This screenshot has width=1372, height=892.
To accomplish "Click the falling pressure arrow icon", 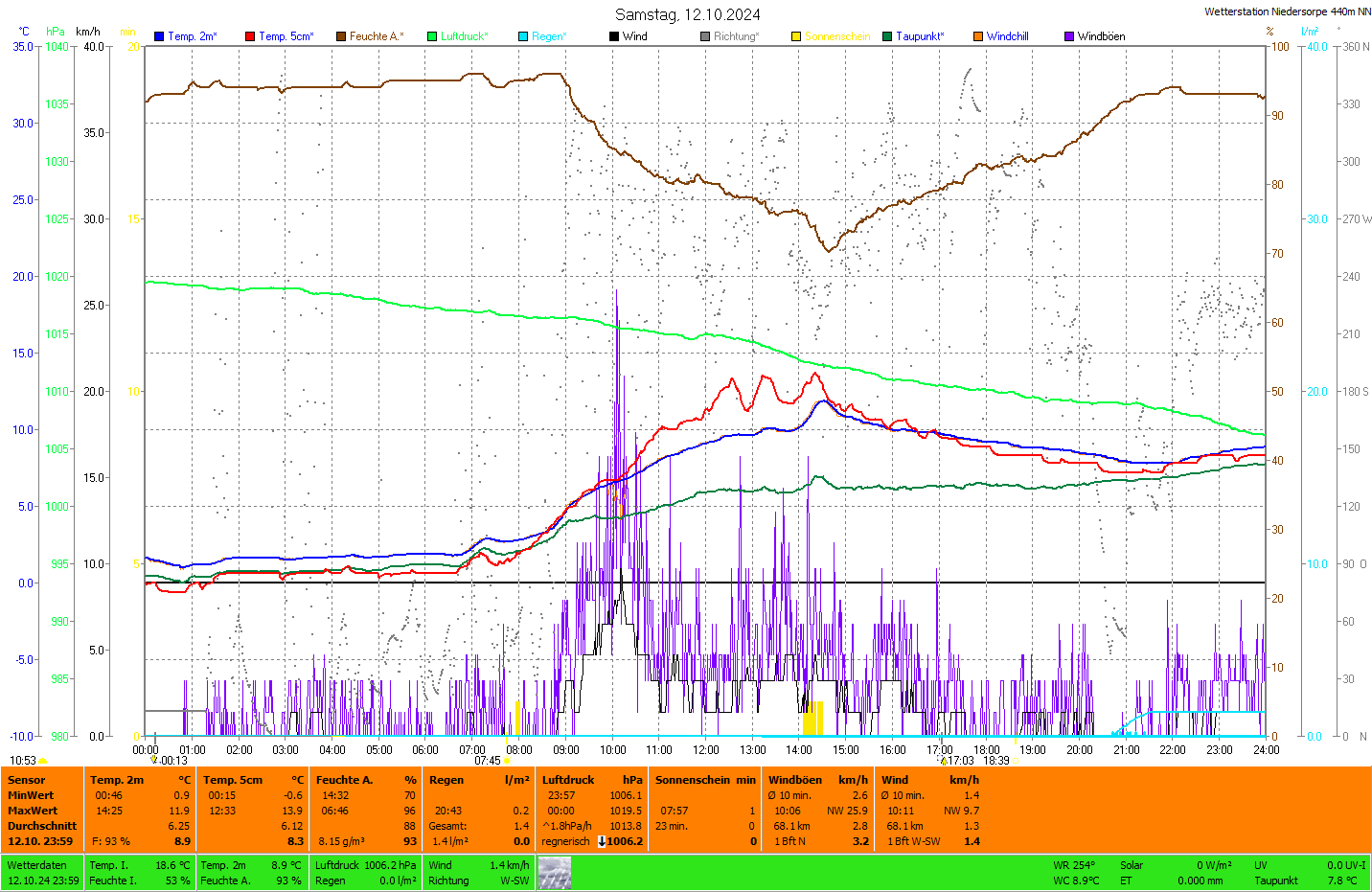I will point(602,841).
